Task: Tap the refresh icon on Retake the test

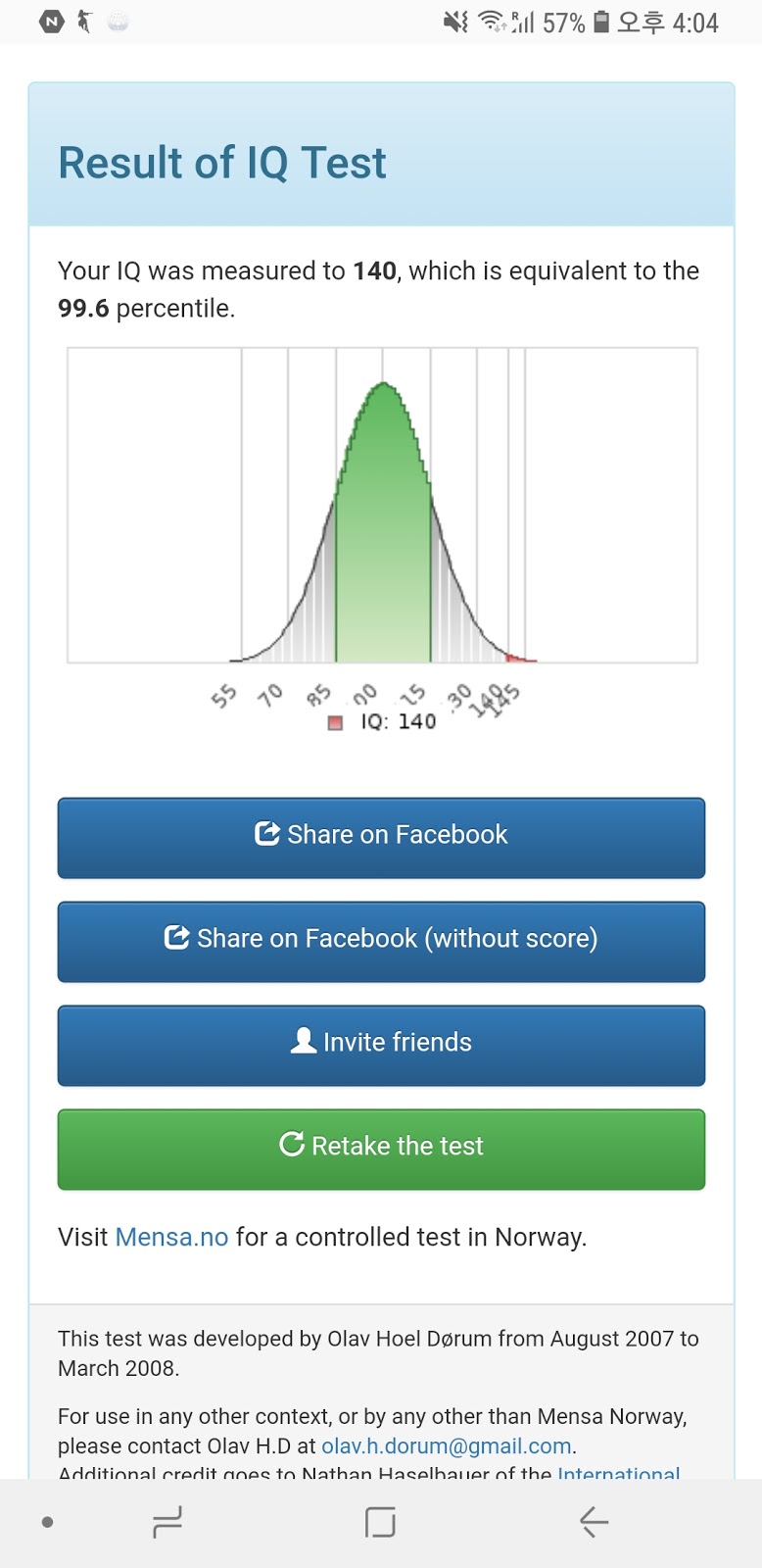Action: click(292, 1144)
